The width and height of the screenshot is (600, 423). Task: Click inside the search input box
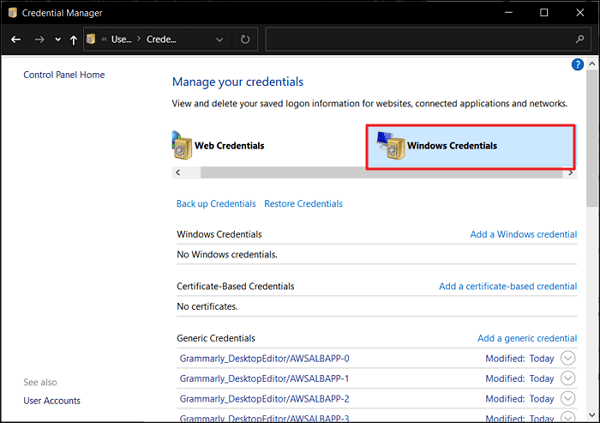click(x=420, y=39)
